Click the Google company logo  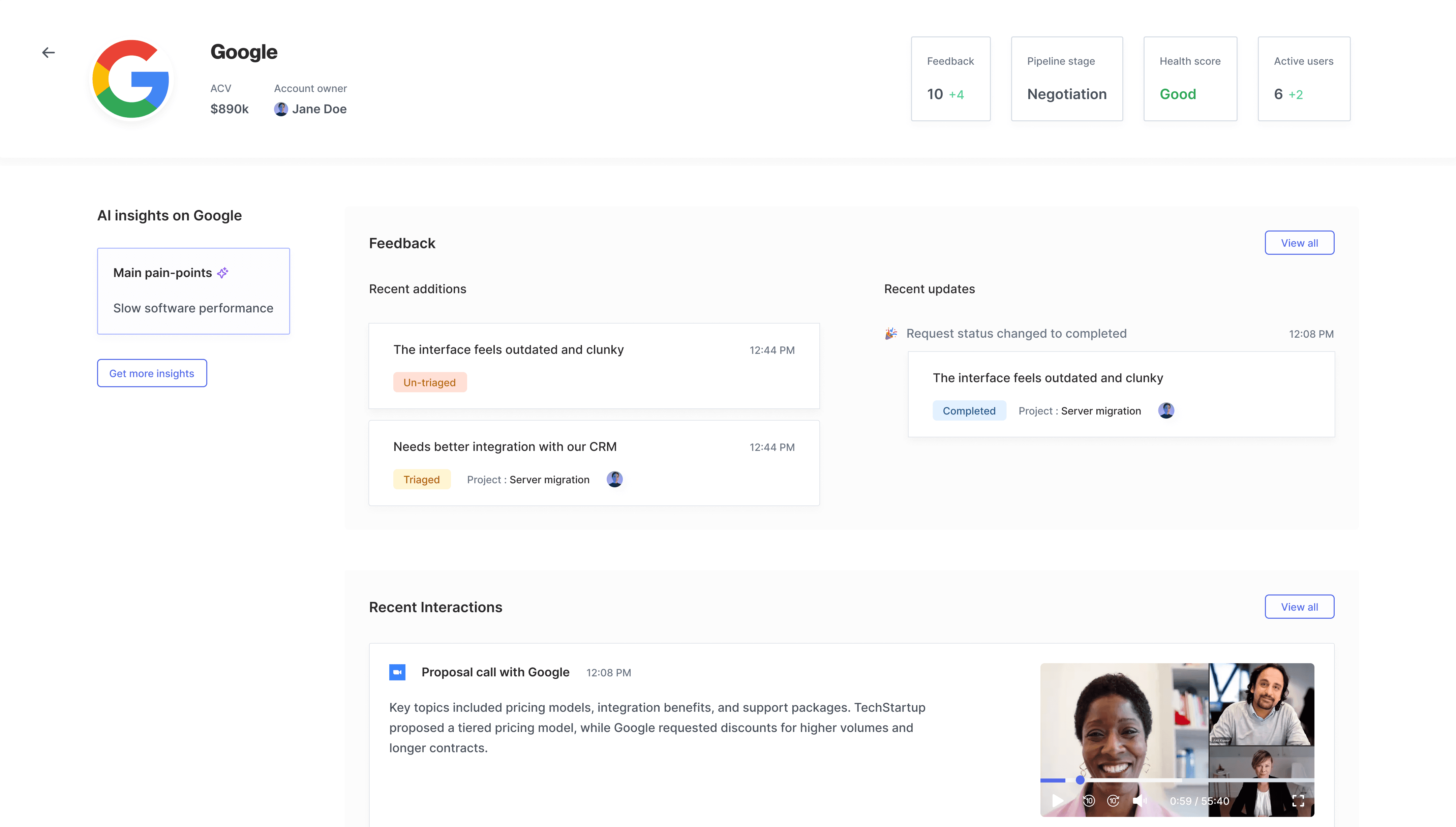tap(131, 79)
